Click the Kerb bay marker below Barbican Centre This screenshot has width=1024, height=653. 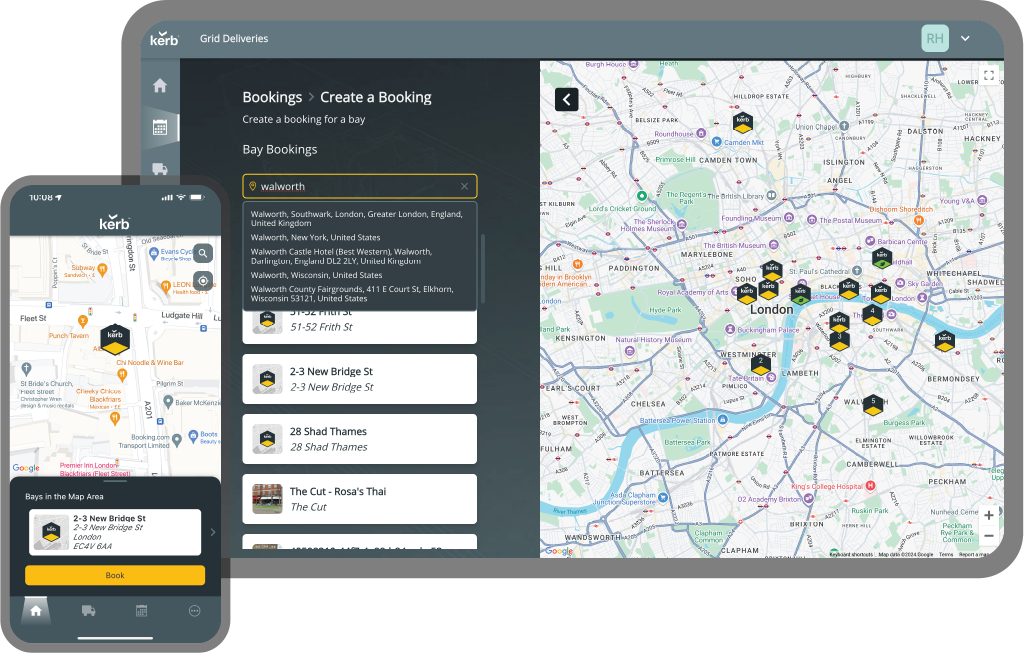point(882,258)
